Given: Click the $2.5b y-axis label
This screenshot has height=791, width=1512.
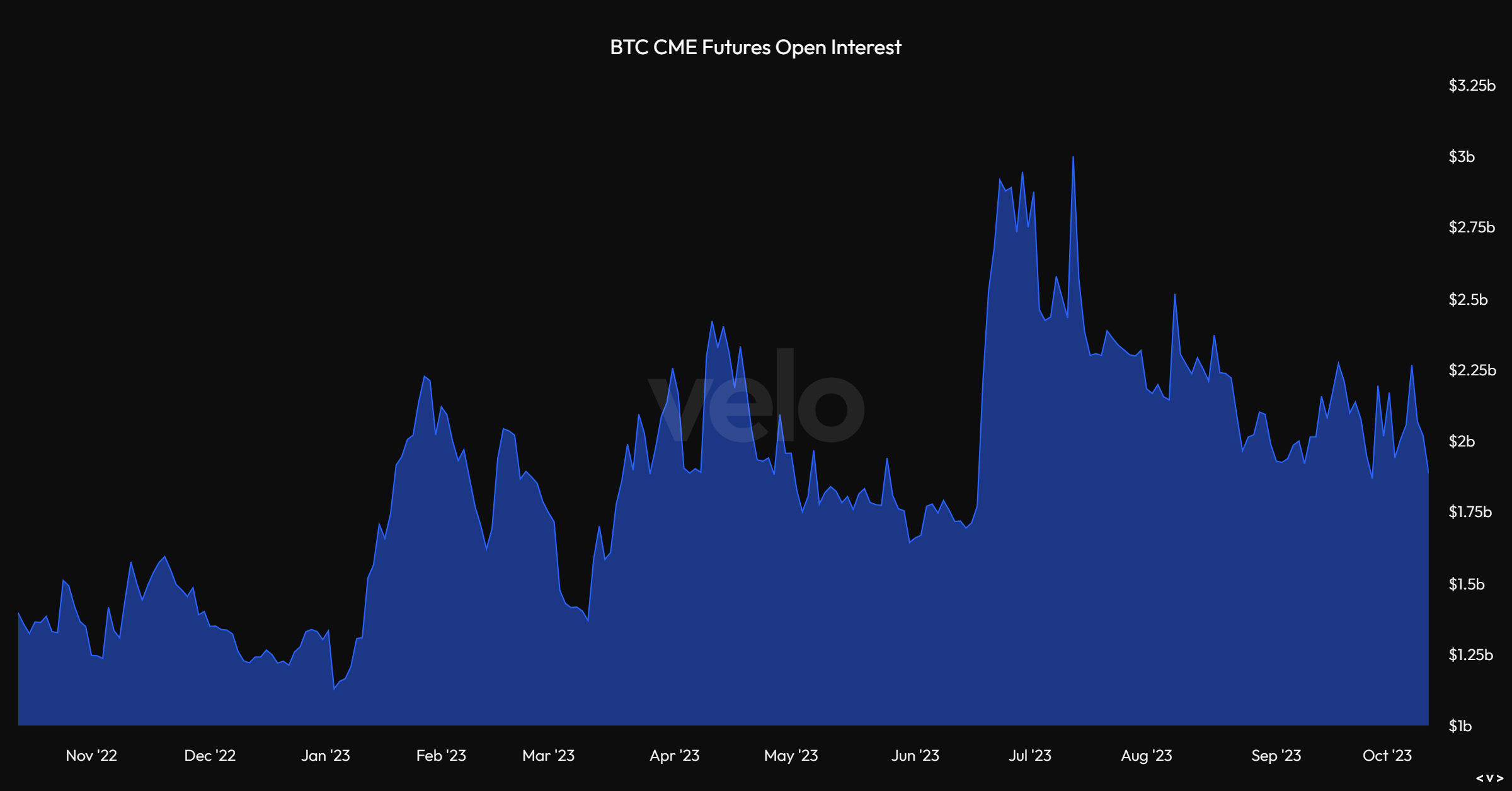Looking at the screenshot, I should [x=1468, y=300].
